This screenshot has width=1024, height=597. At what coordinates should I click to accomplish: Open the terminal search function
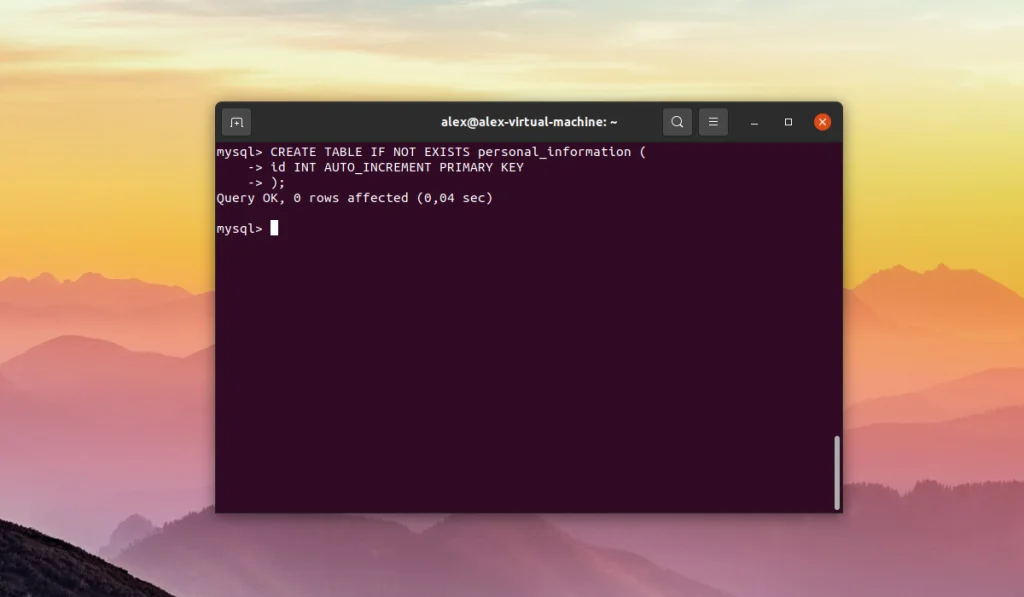tap(677, 121)
